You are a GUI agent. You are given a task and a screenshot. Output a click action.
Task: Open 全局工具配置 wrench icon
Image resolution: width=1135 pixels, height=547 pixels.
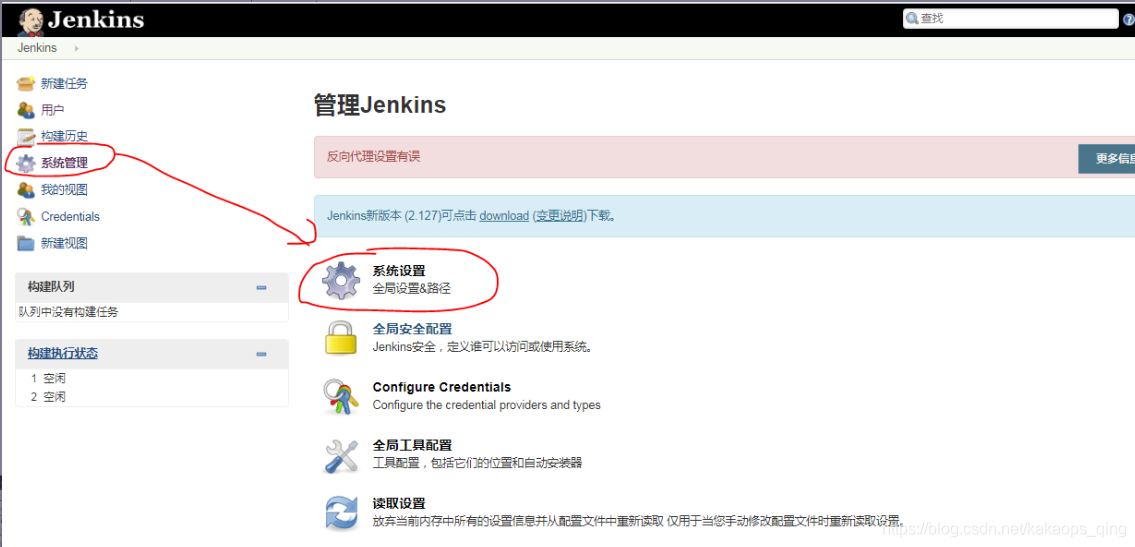pyautogui.click(x=341, y=455)
